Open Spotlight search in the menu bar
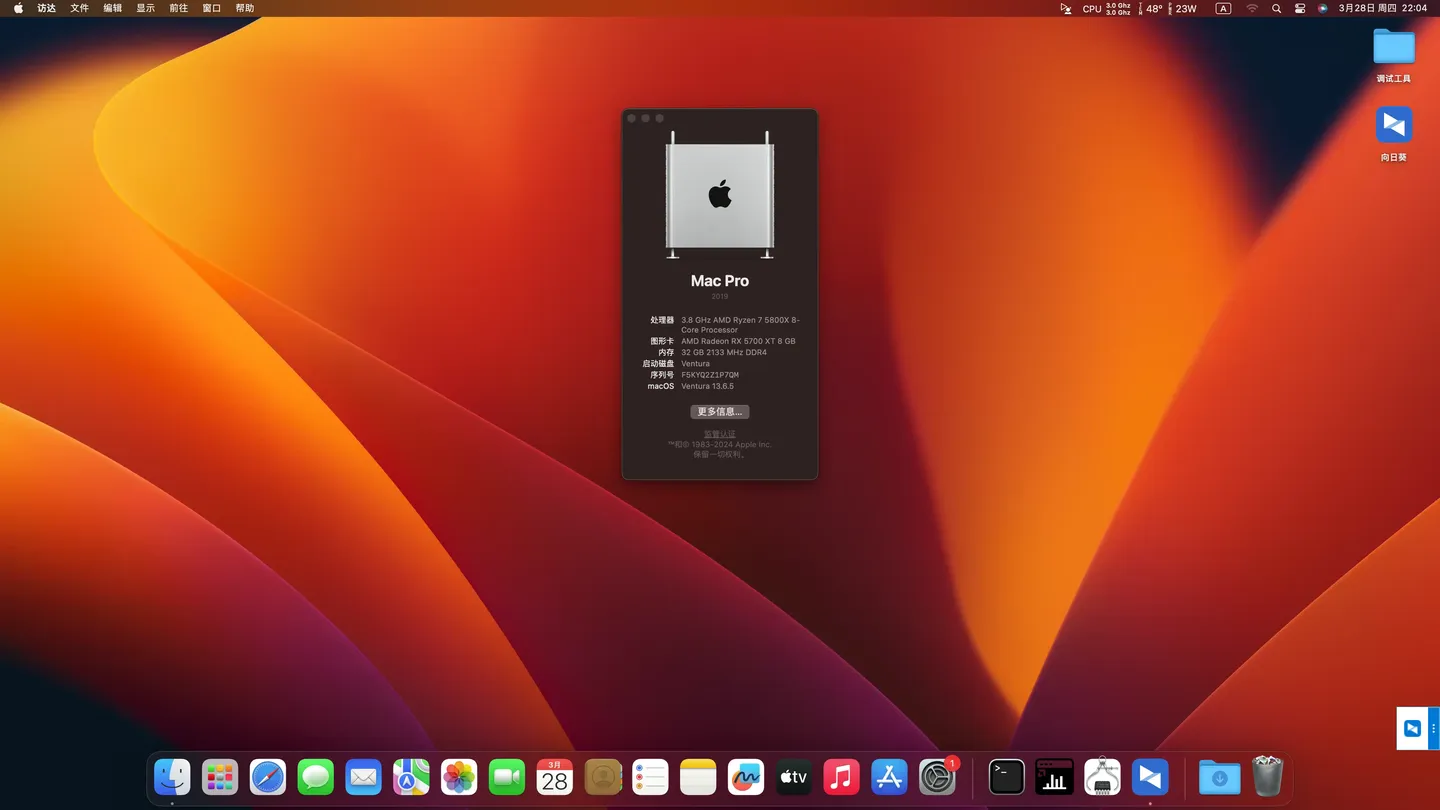 1276,8
